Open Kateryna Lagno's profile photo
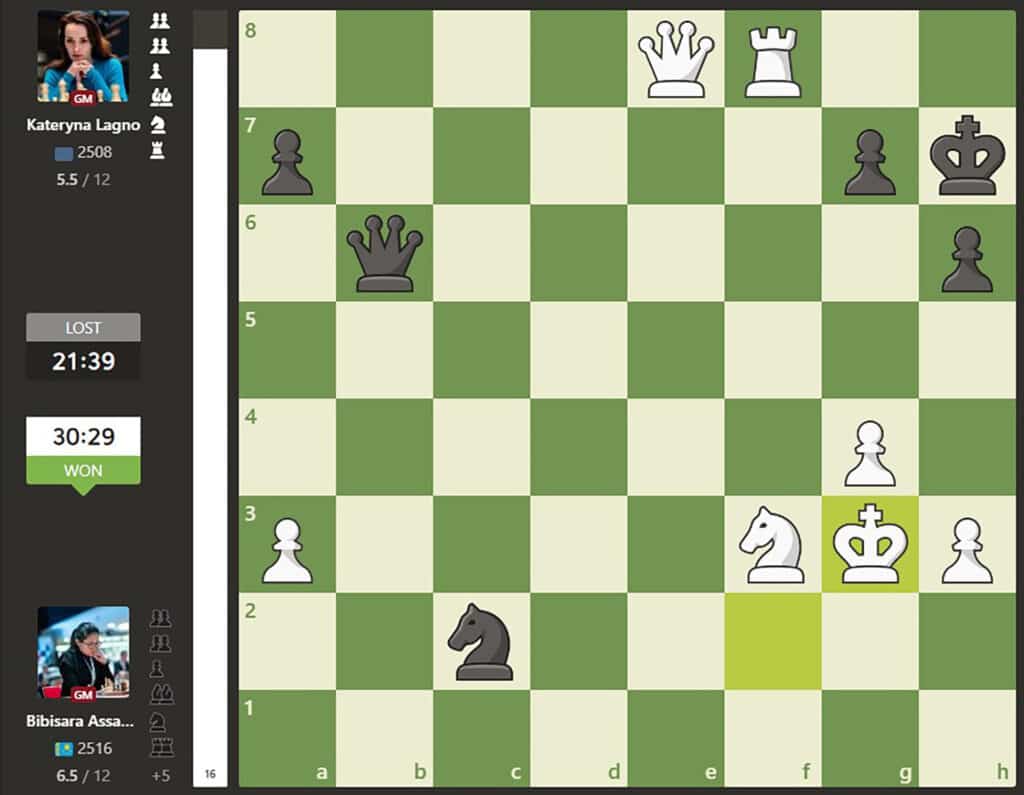Screen dimensions: 1024x795 (x=83, y=56)
